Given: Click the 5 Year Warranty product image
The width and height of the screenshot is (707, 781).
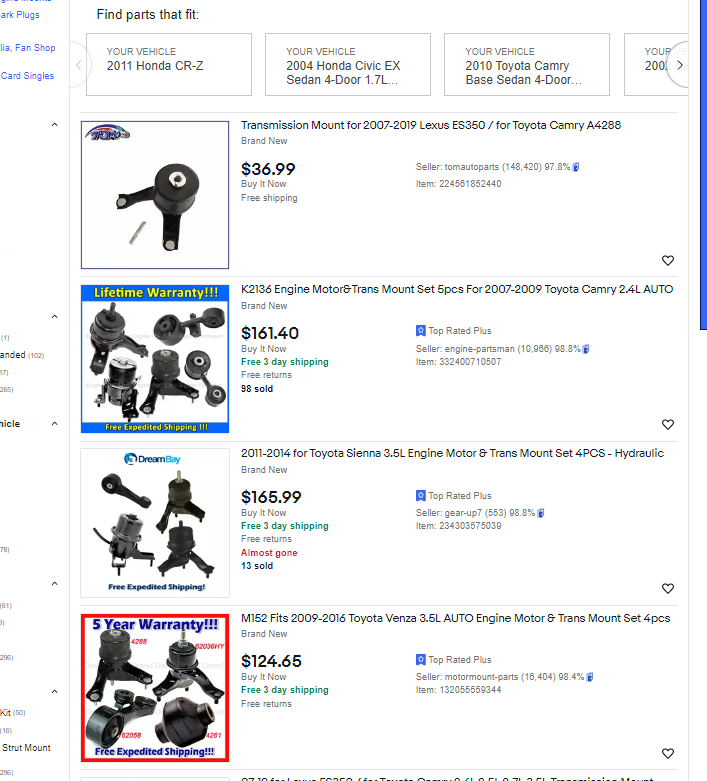Looking at the screenshot, I should (155, 687).
